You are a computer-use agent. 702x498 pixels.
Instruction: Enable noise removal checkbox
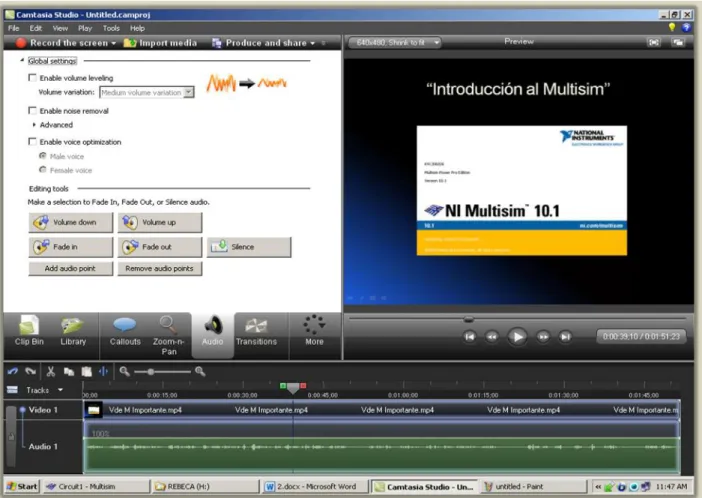pos(32,111)
